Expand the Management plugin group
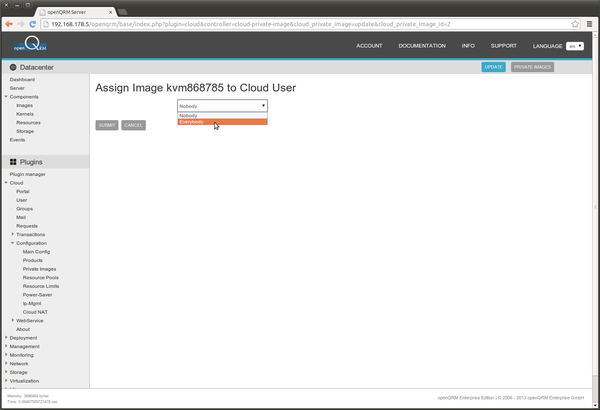The height and width of the screenshot is (410, 600). [x=6, y=346]
